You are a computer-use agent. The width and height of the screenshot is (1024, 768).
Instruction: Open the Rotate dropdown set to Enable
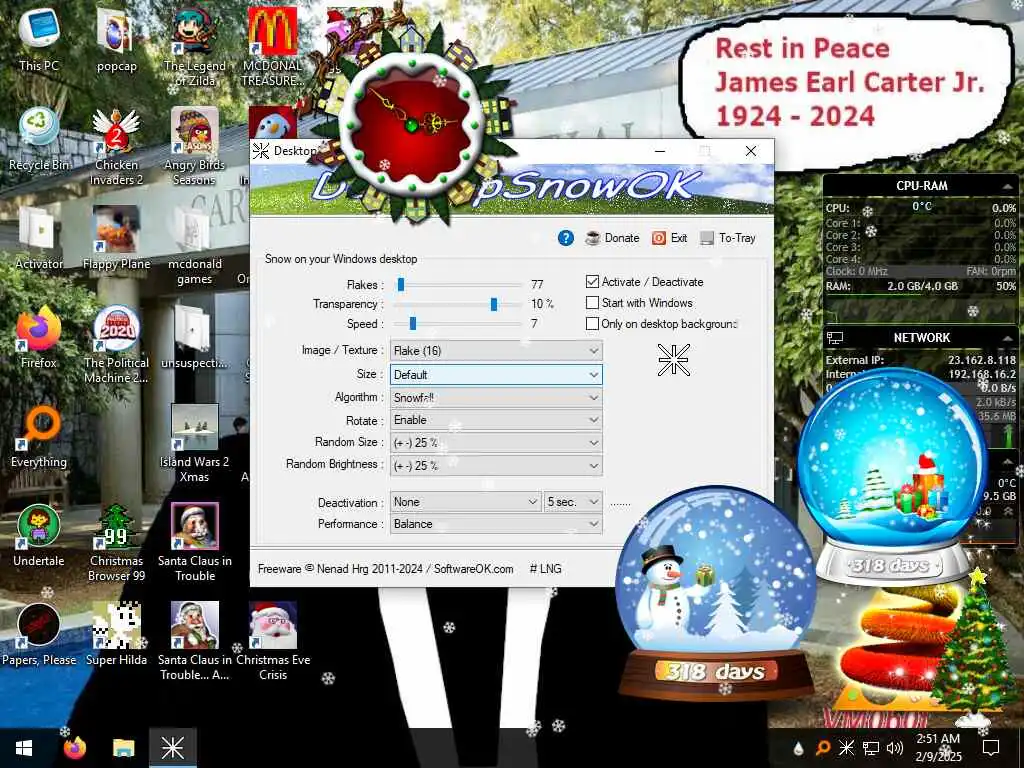[x=496, y=420]
